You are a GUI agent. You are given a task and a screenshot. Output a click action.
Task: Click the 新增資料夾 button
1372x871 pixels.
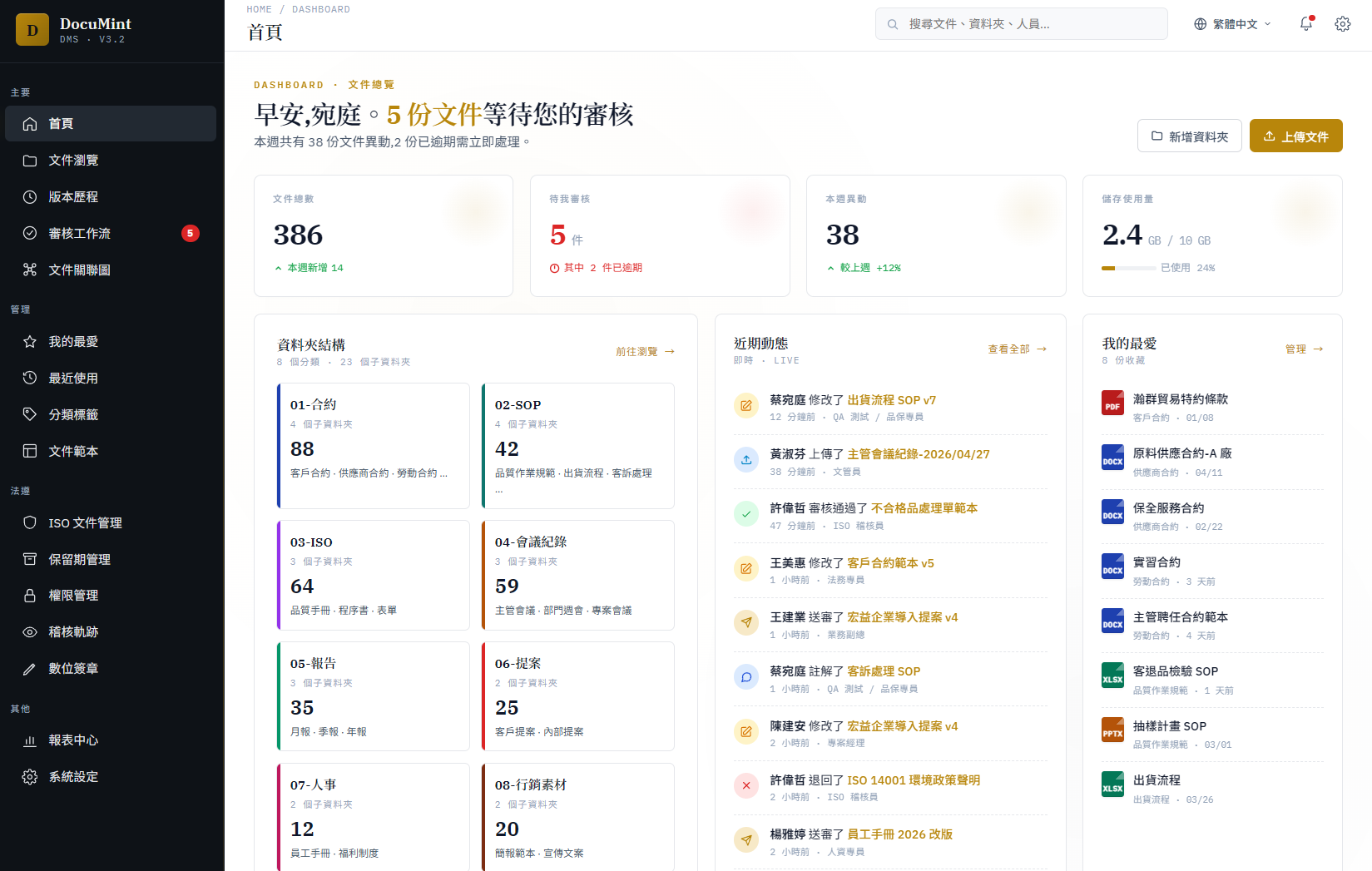pyautogui.click(x=1190, y=136)
